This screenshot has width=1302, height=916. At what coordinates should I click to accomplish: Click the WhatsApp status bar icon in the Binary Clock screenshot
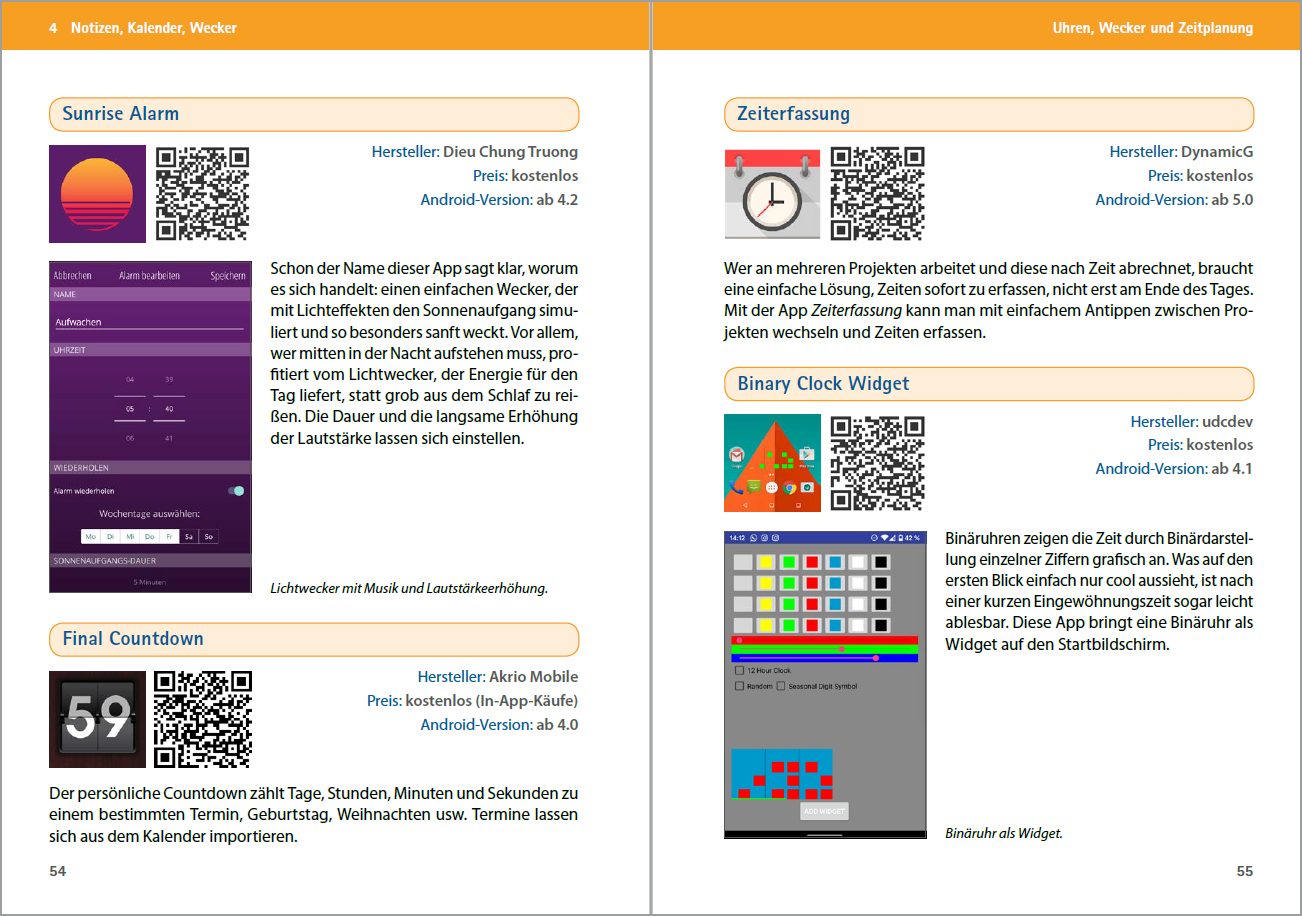[x=753, y=537]
